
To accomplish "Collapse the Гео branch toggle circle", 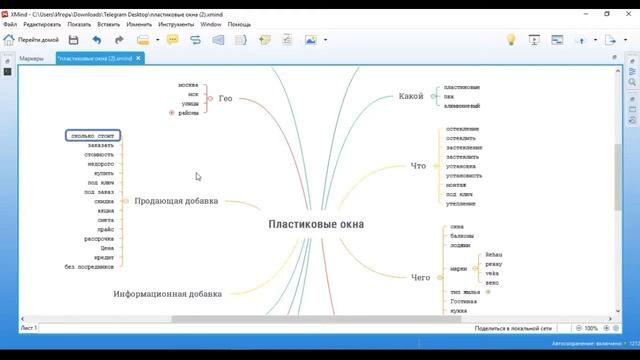I will pyautogui.click(x=210, y=98).
